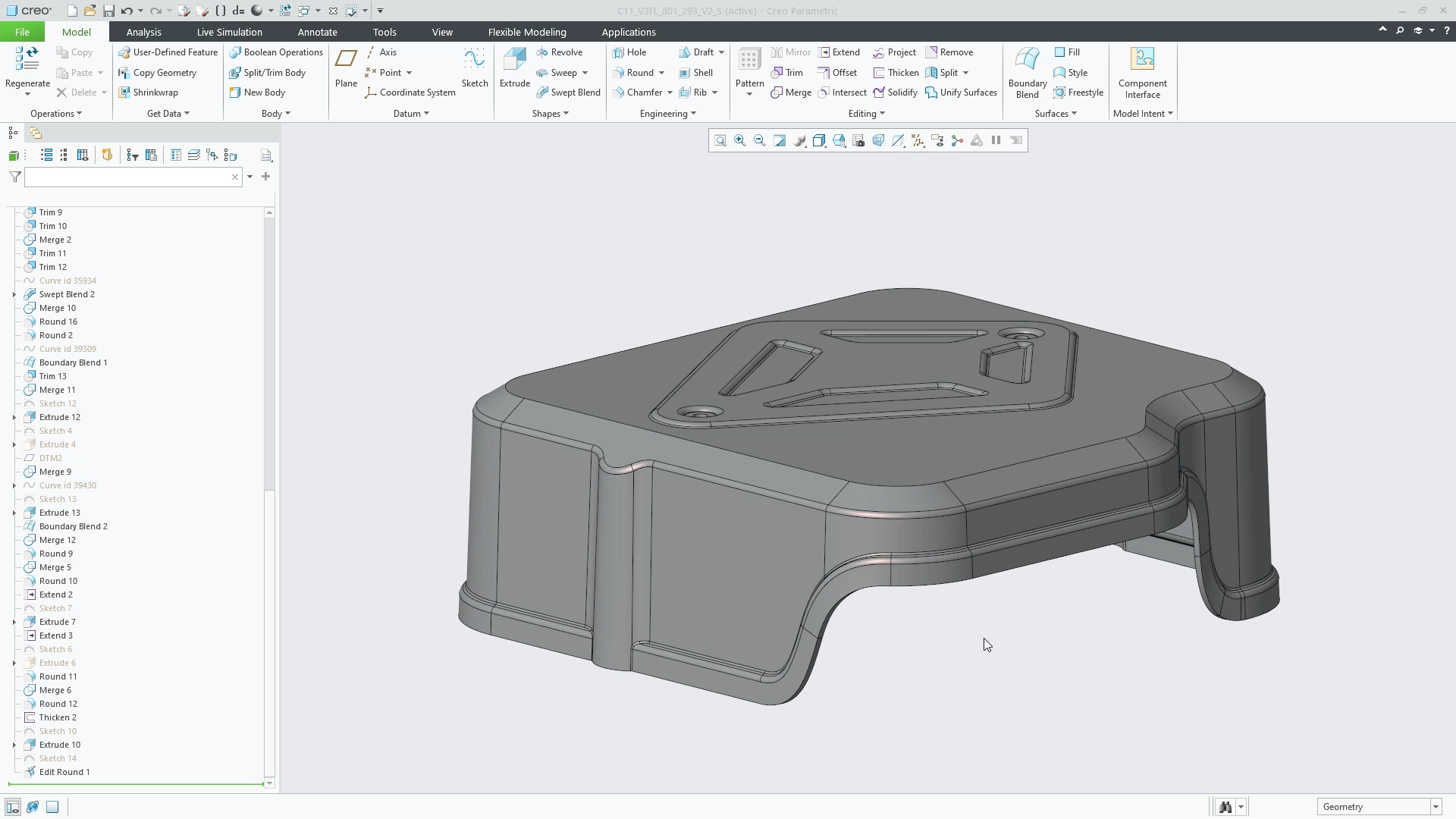Expand the Swept Blend 2 tree node
The image size is (1456, 819).
(x=14, y=294)
